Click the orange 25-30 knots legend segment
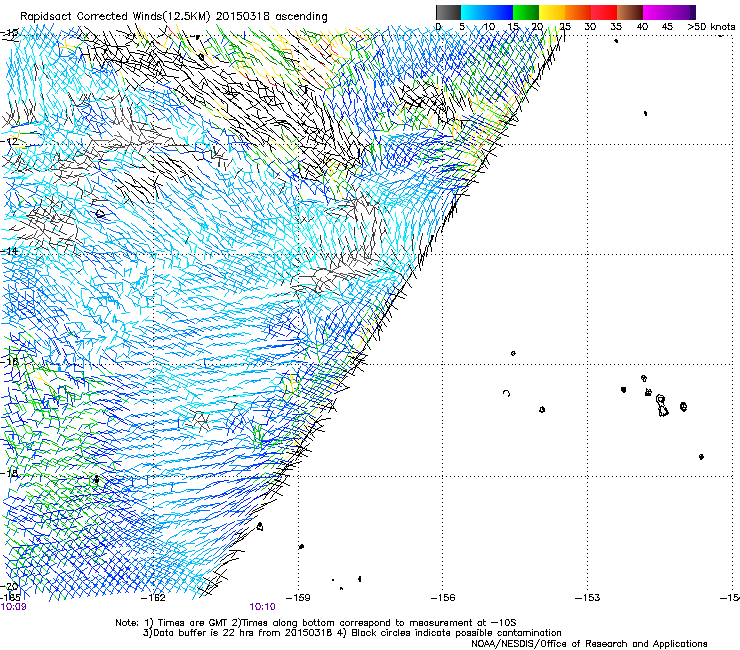 point(578,12)
